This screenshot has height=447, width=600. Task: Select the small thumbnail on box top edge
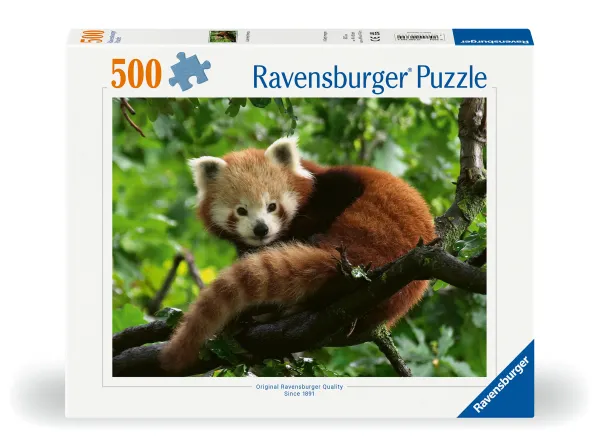tap(222, 36)
